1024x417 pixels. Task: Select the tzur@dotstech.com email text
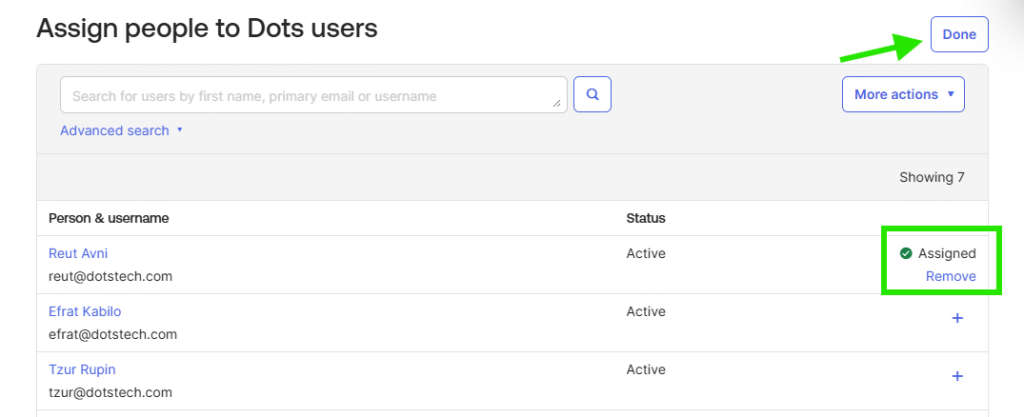click(110, 393)
